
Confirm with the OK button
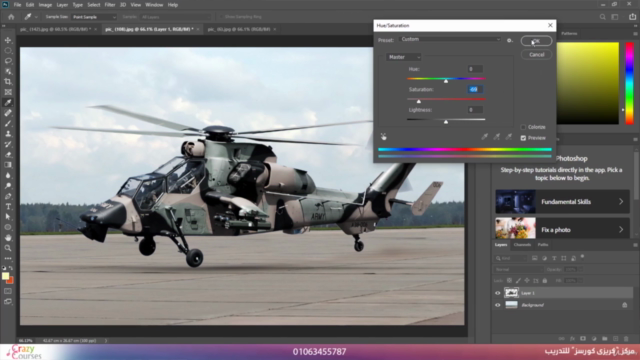pos(536,41)
